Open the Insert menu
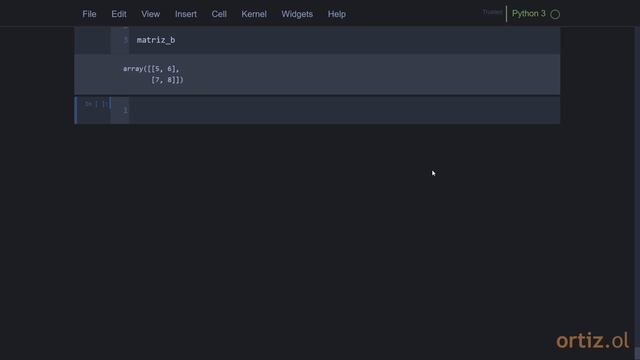 (186, 14)
